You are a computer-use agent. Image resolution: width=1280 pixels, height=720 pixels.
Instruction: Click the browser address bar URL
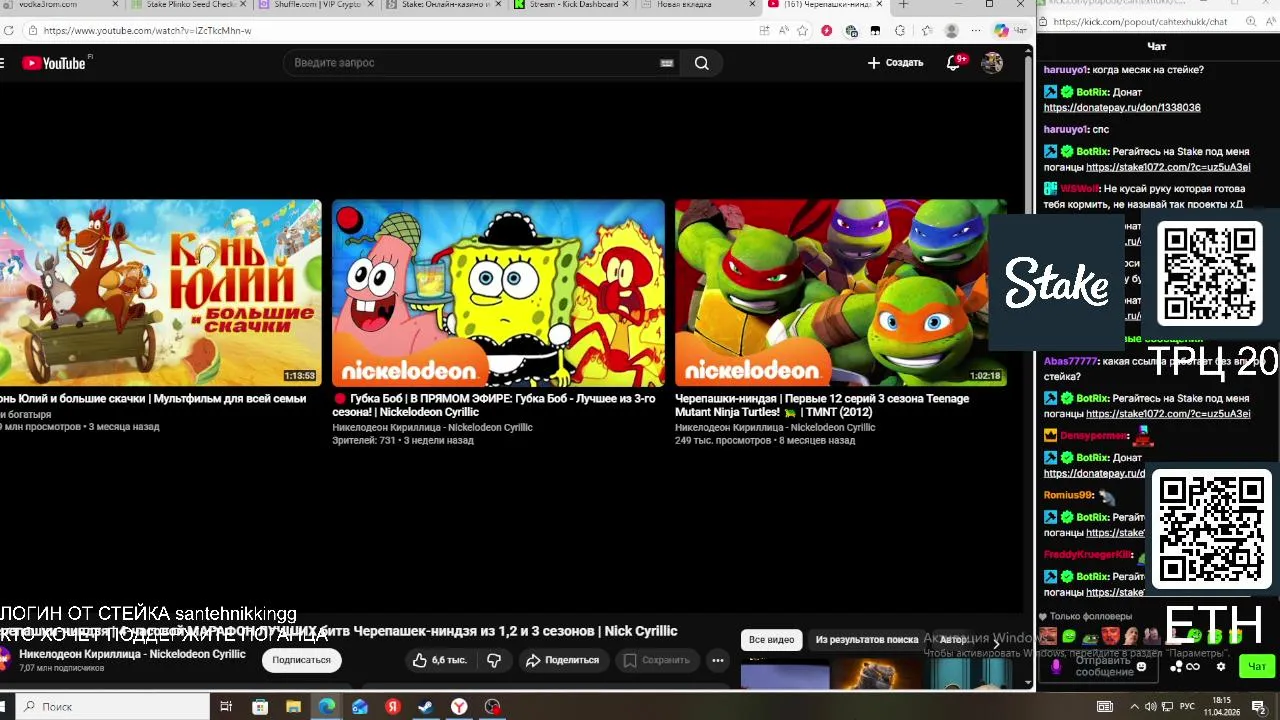click(x=147, y=31)
